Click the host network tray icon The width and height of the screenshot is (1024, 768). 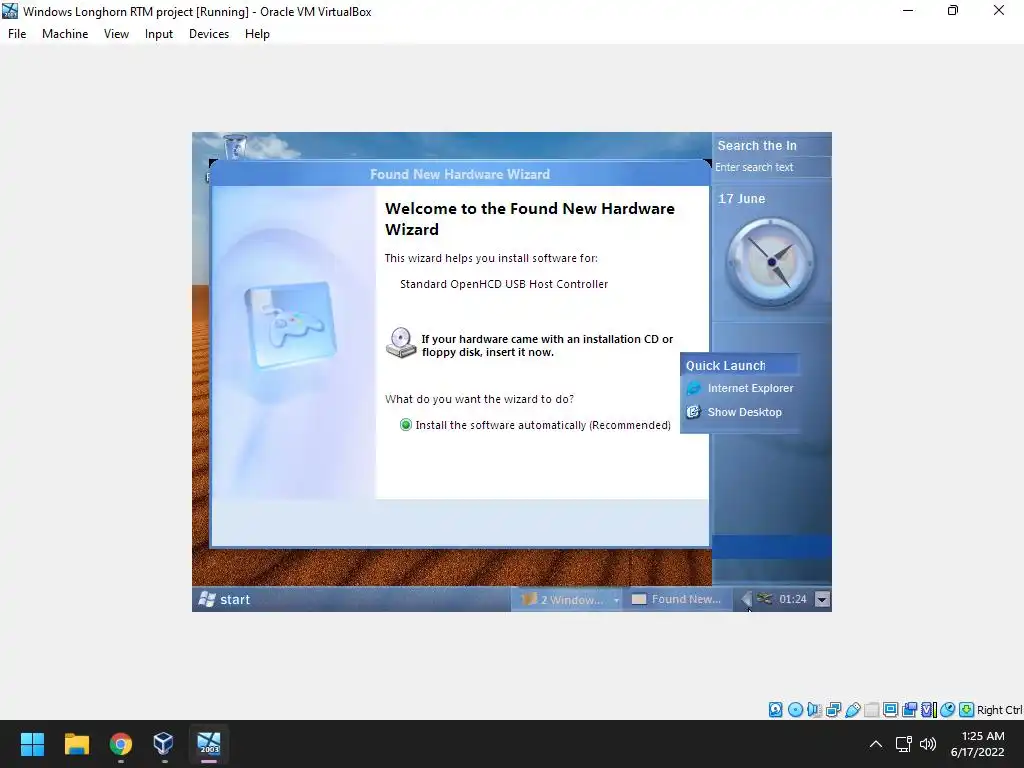(x=904, y=744)
